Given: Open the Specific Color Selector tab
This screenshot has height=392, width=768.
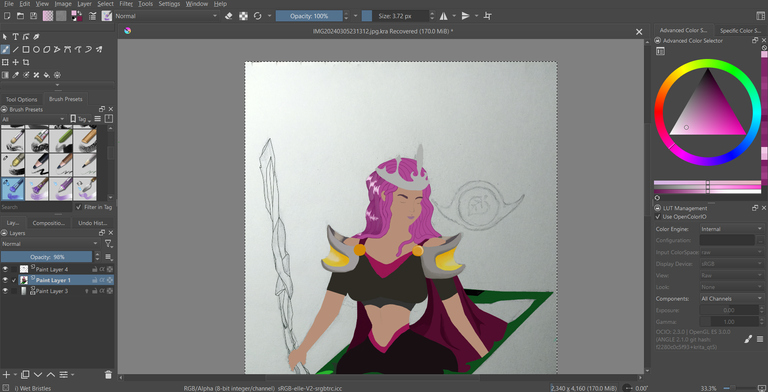Looking at the screenshot, I should 740,30.
